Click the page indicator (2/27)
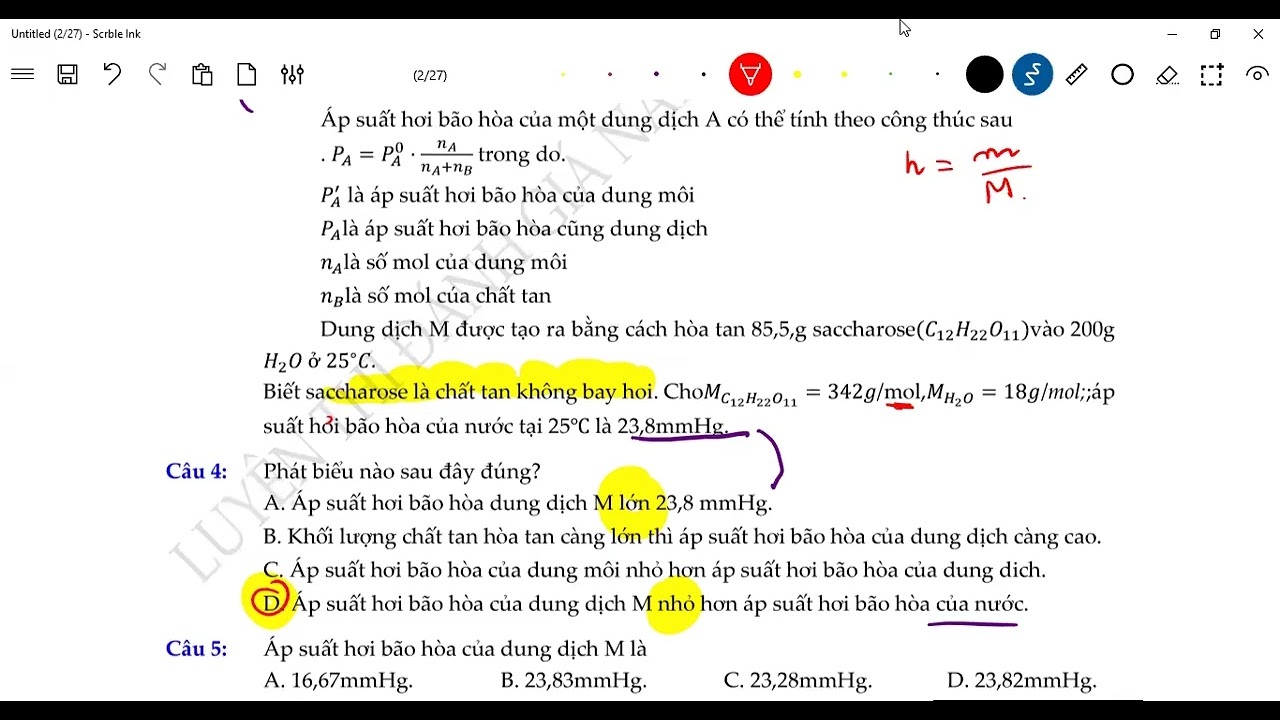This screenshot has height=720, width=1280. pyautogui.click(x=430, y=75)
